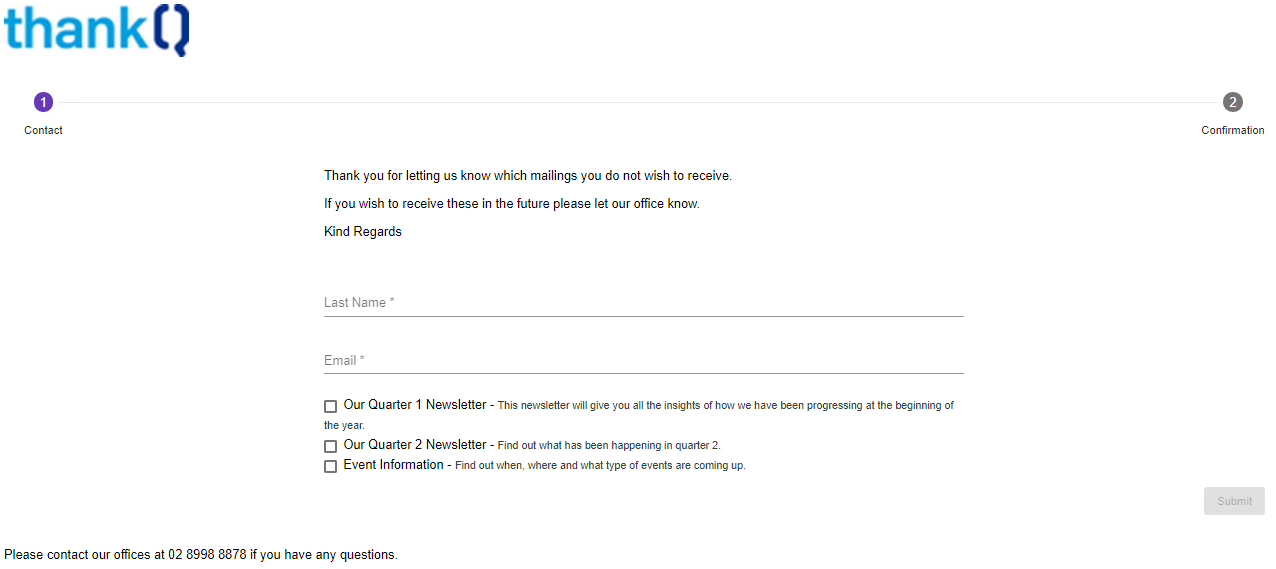Image resolution: width=1276 pixels, height=569 pixels.
Task: Click the "Event Information" label text
Action: [393, 465]
